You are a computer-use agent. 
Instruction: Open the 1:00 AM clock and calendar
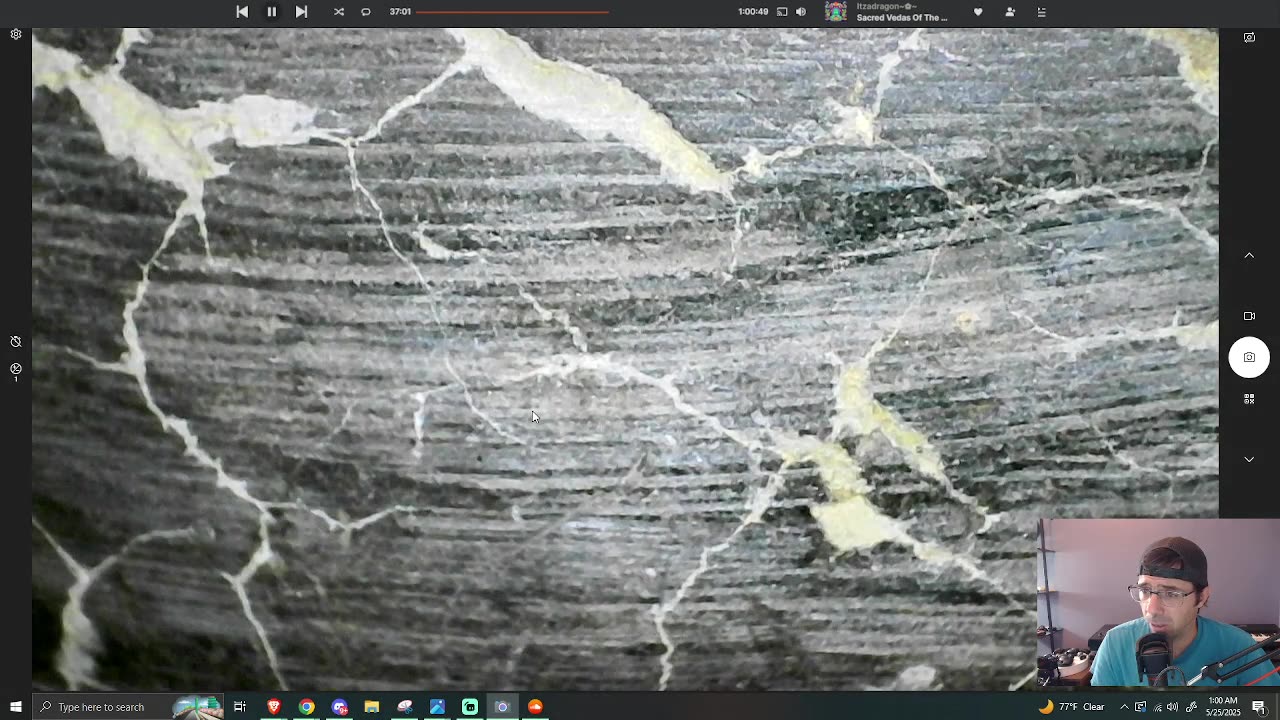[x=1223, y=707]
